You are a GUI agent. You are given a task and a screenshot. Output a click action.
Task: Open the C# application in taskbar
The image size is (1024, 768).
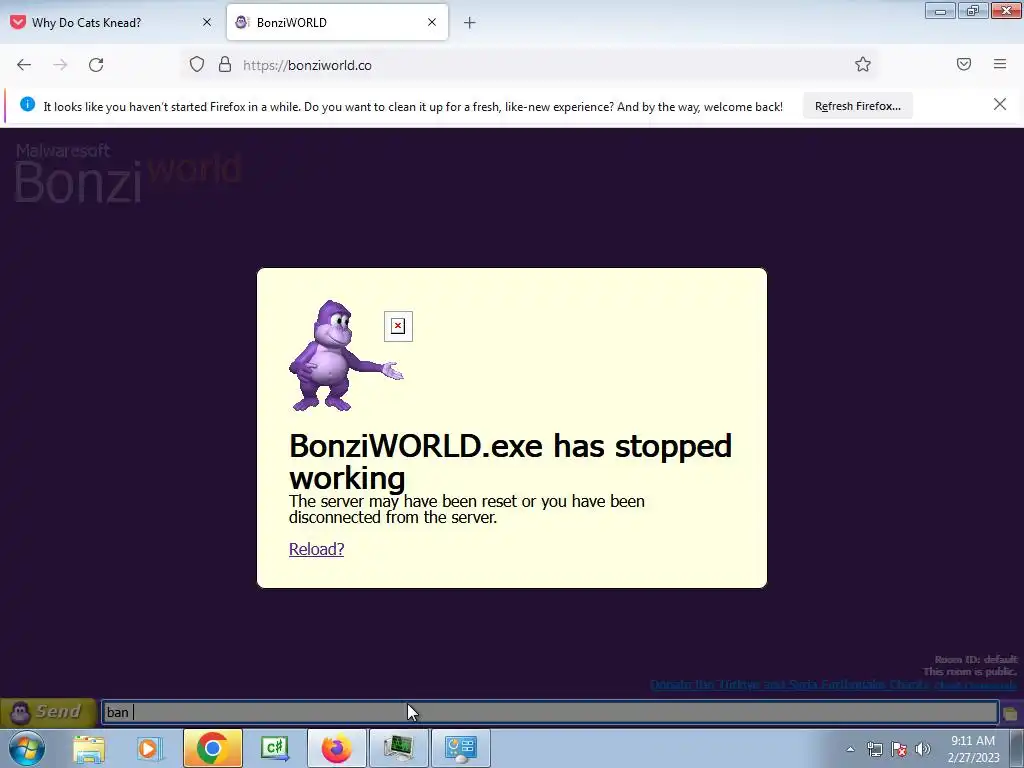(x=274, y=748)
